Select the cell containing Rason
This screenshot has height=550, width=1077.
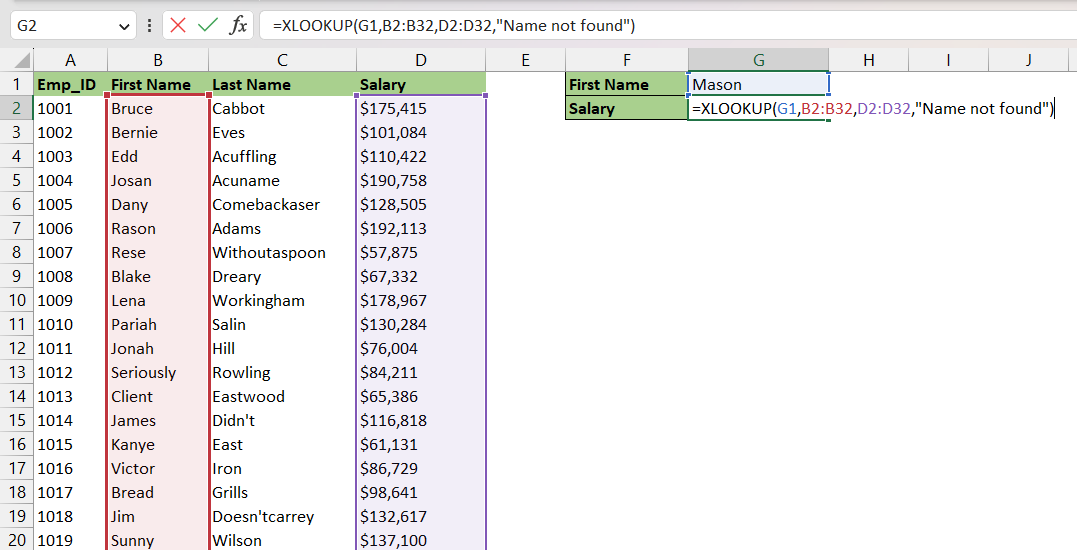[158, 229]
